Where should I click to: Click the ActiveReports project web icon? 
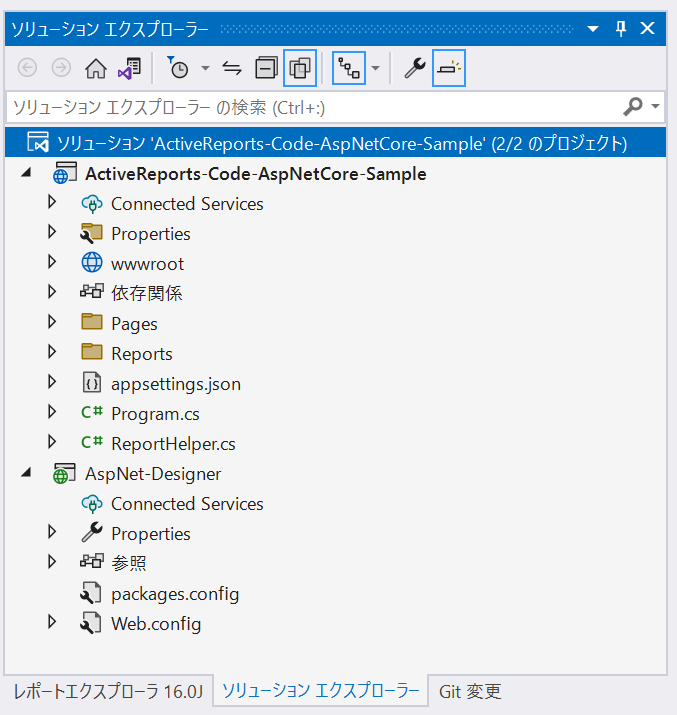(x=64, y=173)
